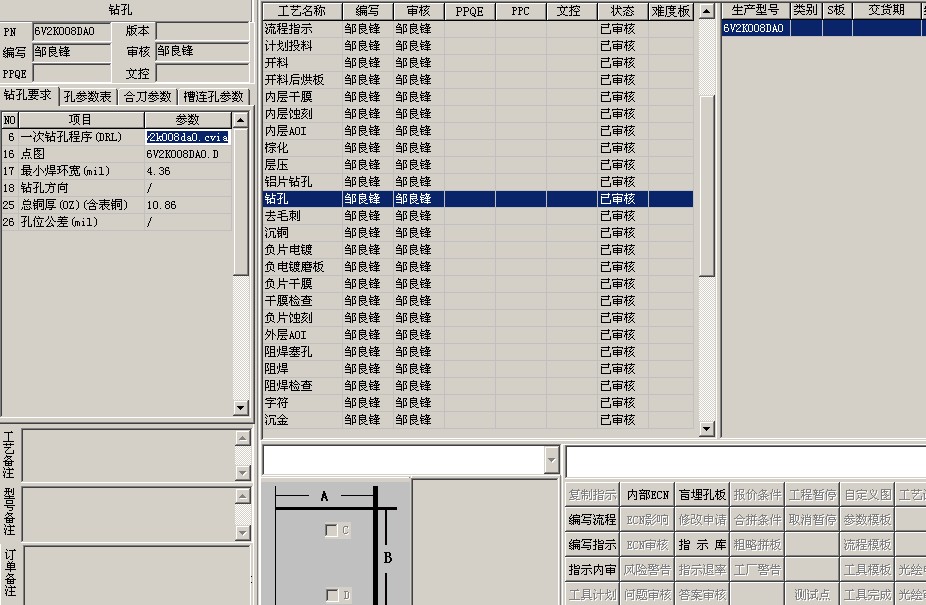
Task: Tick the C checkbox in the diagram
Action: pos(331,530)
